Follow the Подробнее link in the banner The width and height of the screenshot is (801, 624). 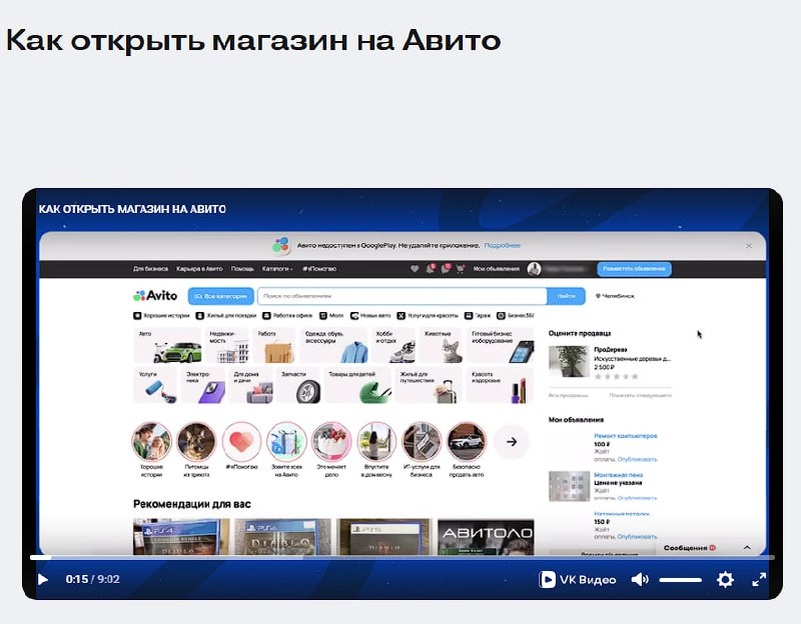point(502,246)
